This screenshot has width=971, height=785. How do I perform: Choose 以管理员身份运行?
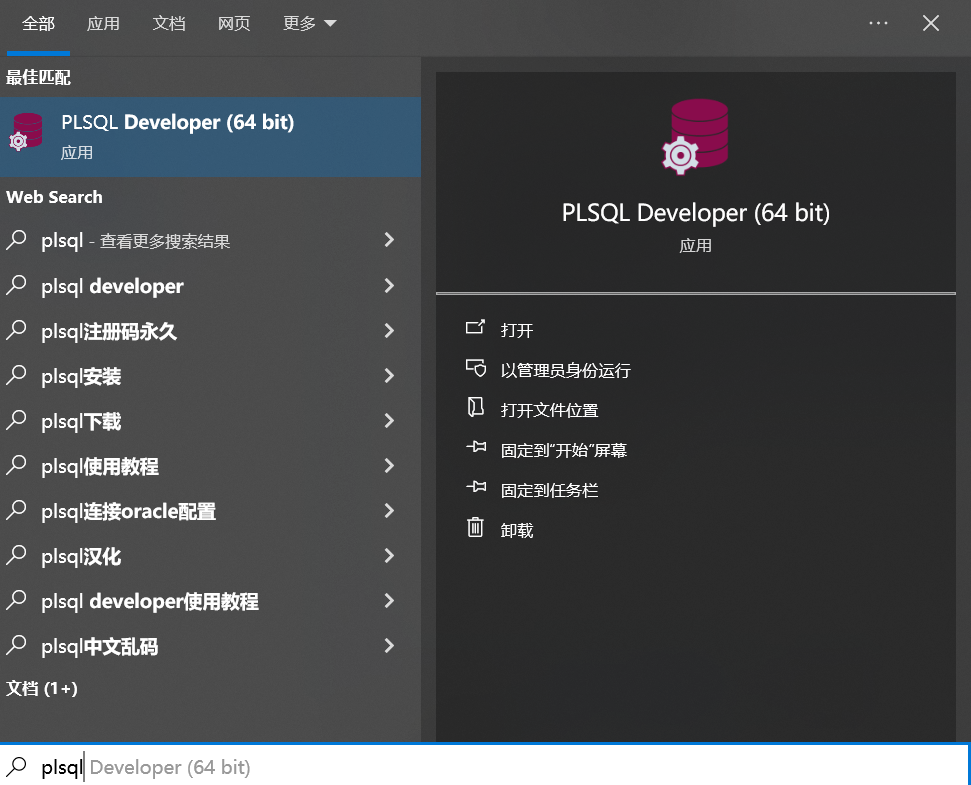(565, 370)
